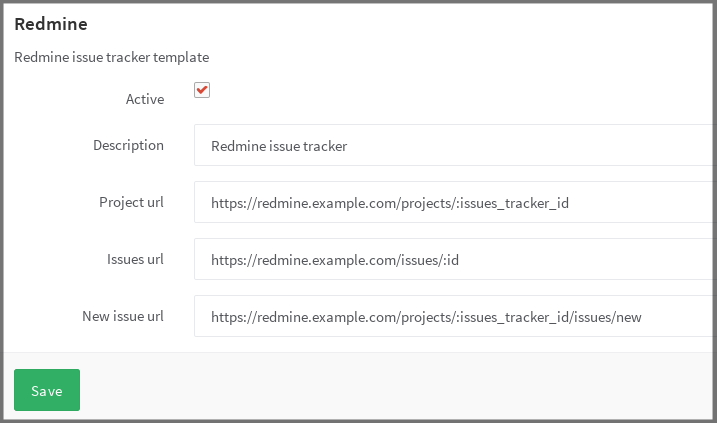Click the Redmine issue tracker template subtitle

(x=111, y=57)
